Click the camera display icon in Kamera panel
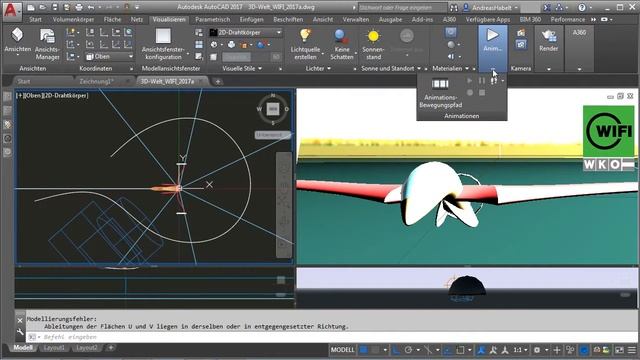This screenshot has height=360, width=640. point(521,44)
